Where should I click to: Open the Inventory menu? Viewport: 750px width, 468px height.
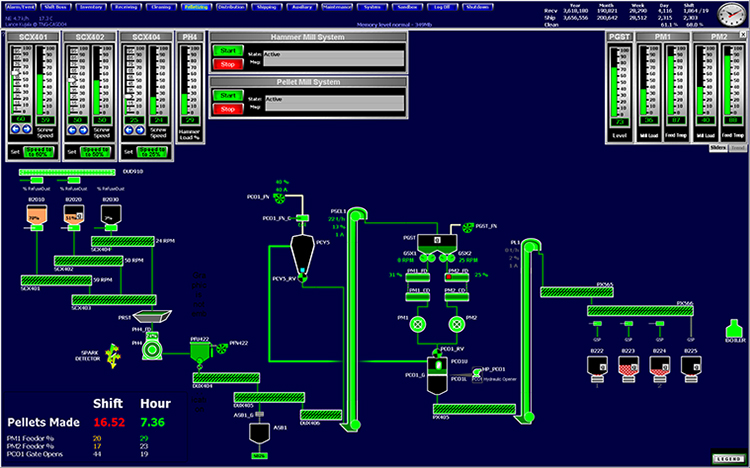click(91, 7)
